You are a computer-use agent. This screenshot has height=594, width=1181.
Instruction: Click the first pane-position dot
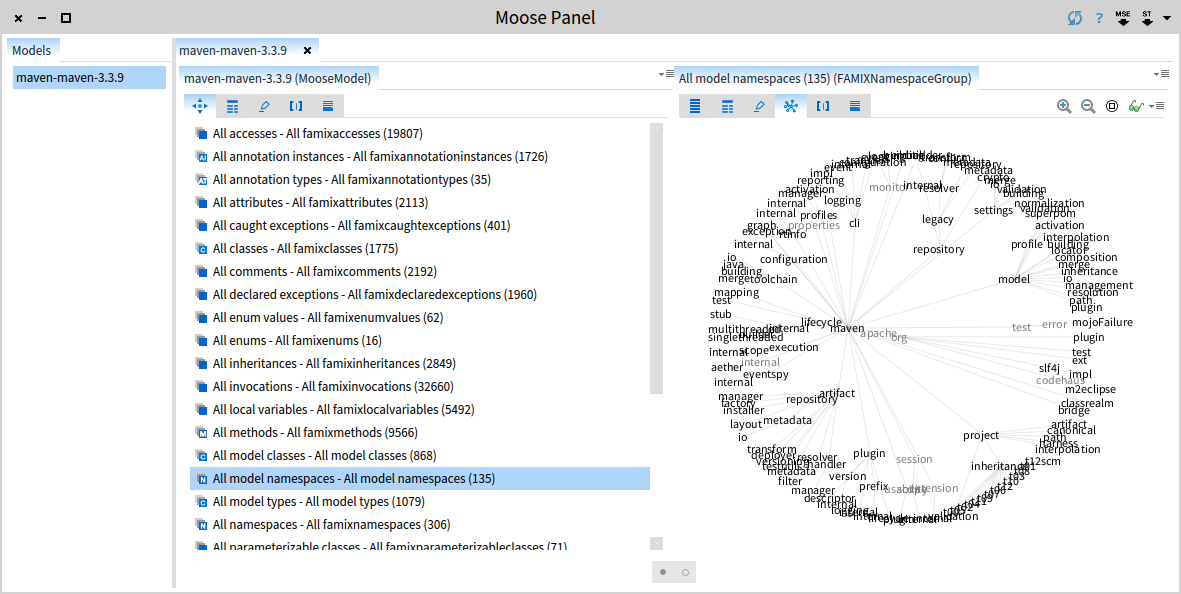click(x=663, y=572)
